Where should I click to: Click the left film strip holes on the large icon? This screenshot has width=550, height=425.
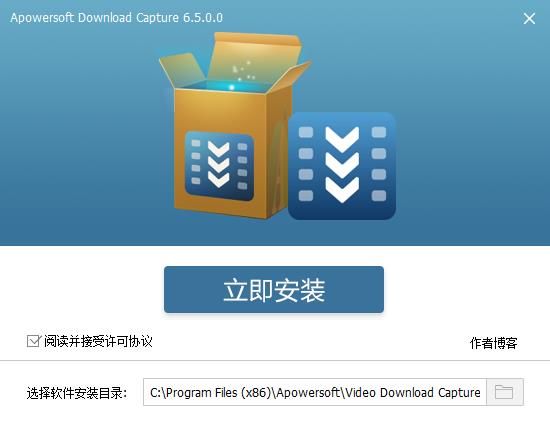pos(306,164)
